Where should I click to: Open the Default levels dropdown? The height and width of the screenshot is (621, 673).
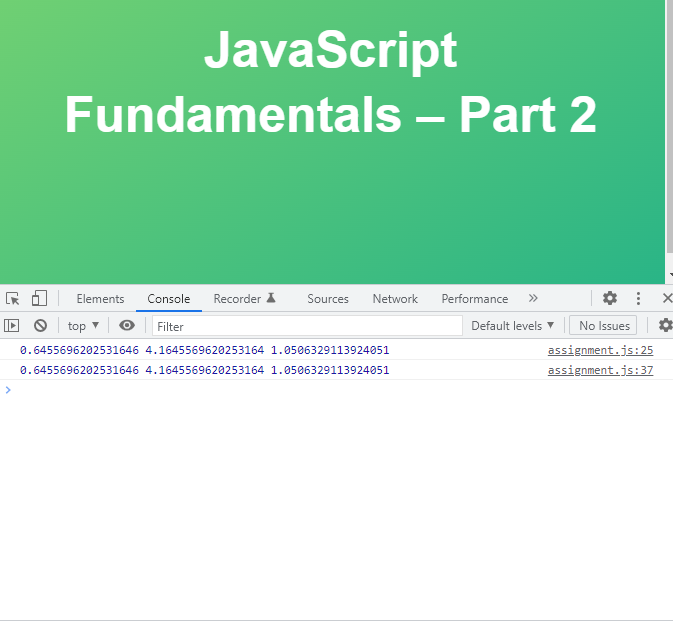point(512,326)
